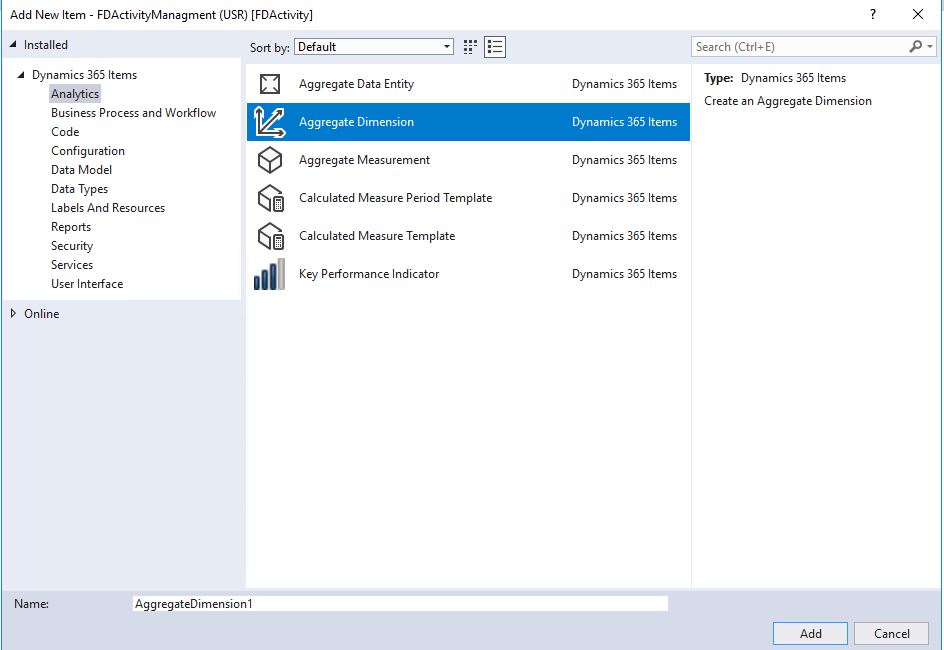Select Labels And Resources category
944x650 pixels.
pyautogui.click(x=108, y=208)
